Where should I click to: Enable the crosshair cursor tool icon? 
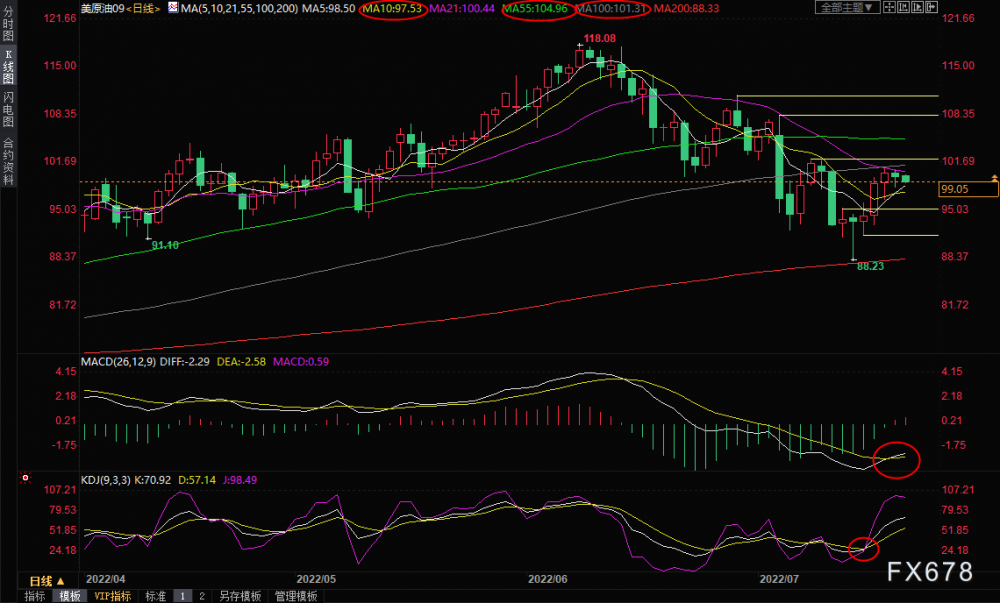tap(889, 8)
